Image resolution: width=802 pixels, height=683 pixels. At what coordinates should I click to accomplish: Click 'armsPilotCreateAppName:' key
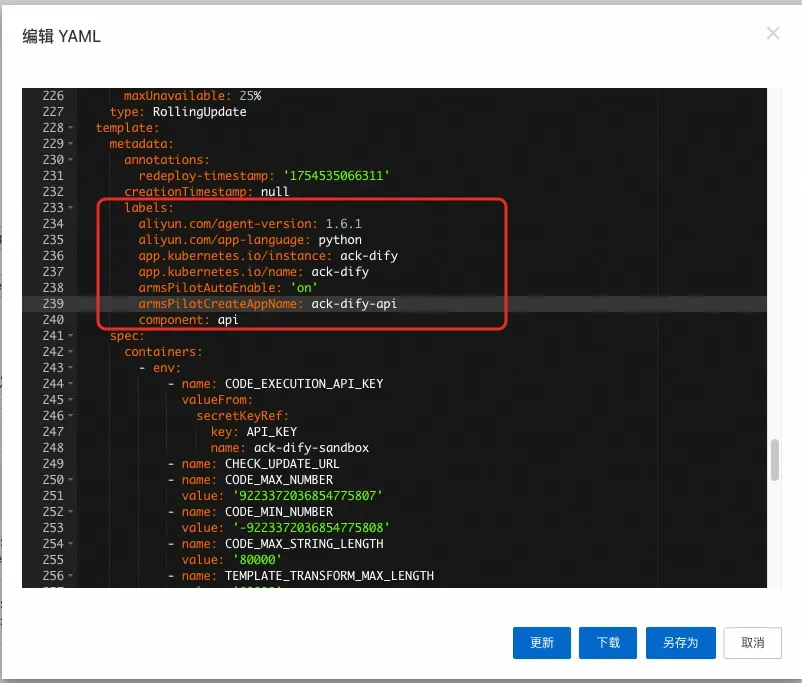pos(221,304)
